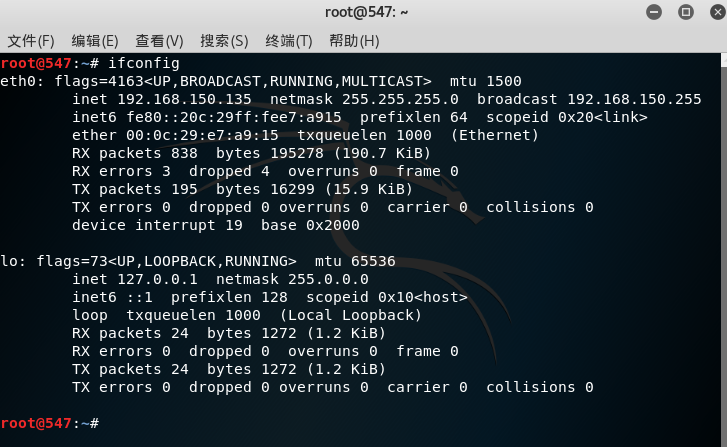
Task: Click the MAC address 00:0c:29:e7:a9:15
Action: tap(202, 135)
